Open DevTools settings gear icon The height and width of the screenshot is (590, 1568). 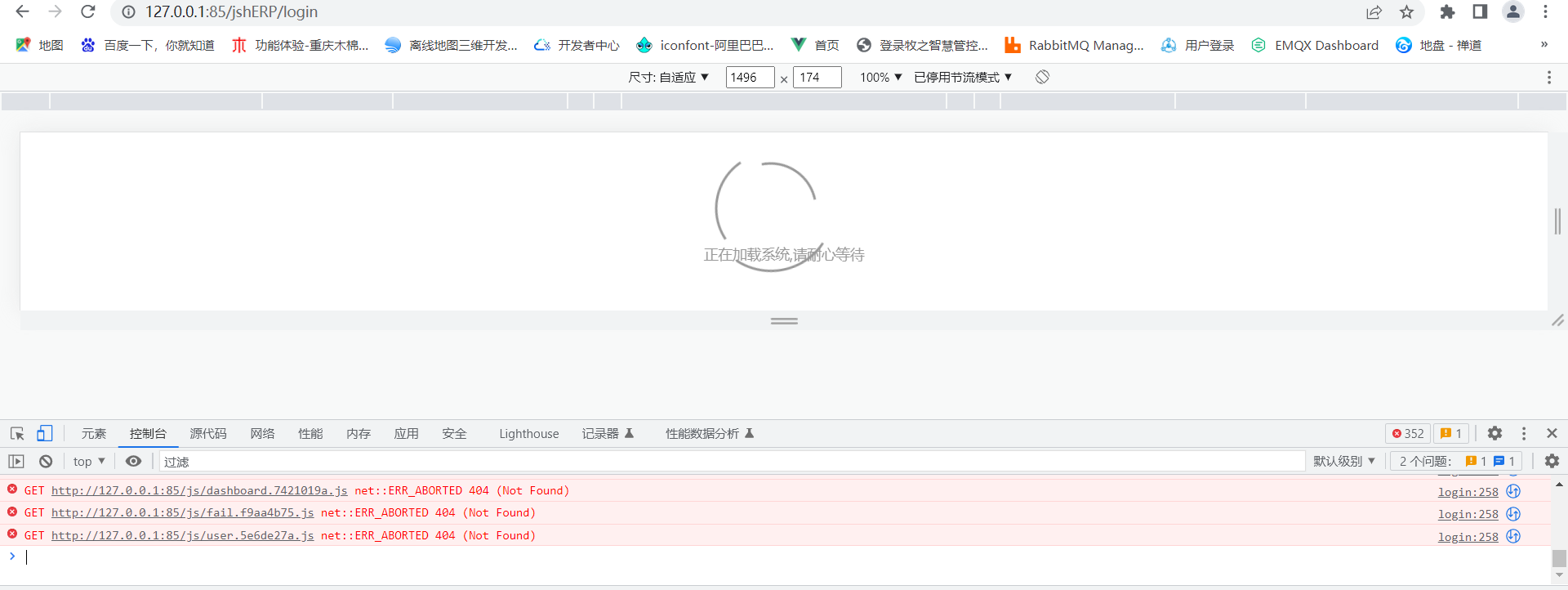[x=1494, y=433]
